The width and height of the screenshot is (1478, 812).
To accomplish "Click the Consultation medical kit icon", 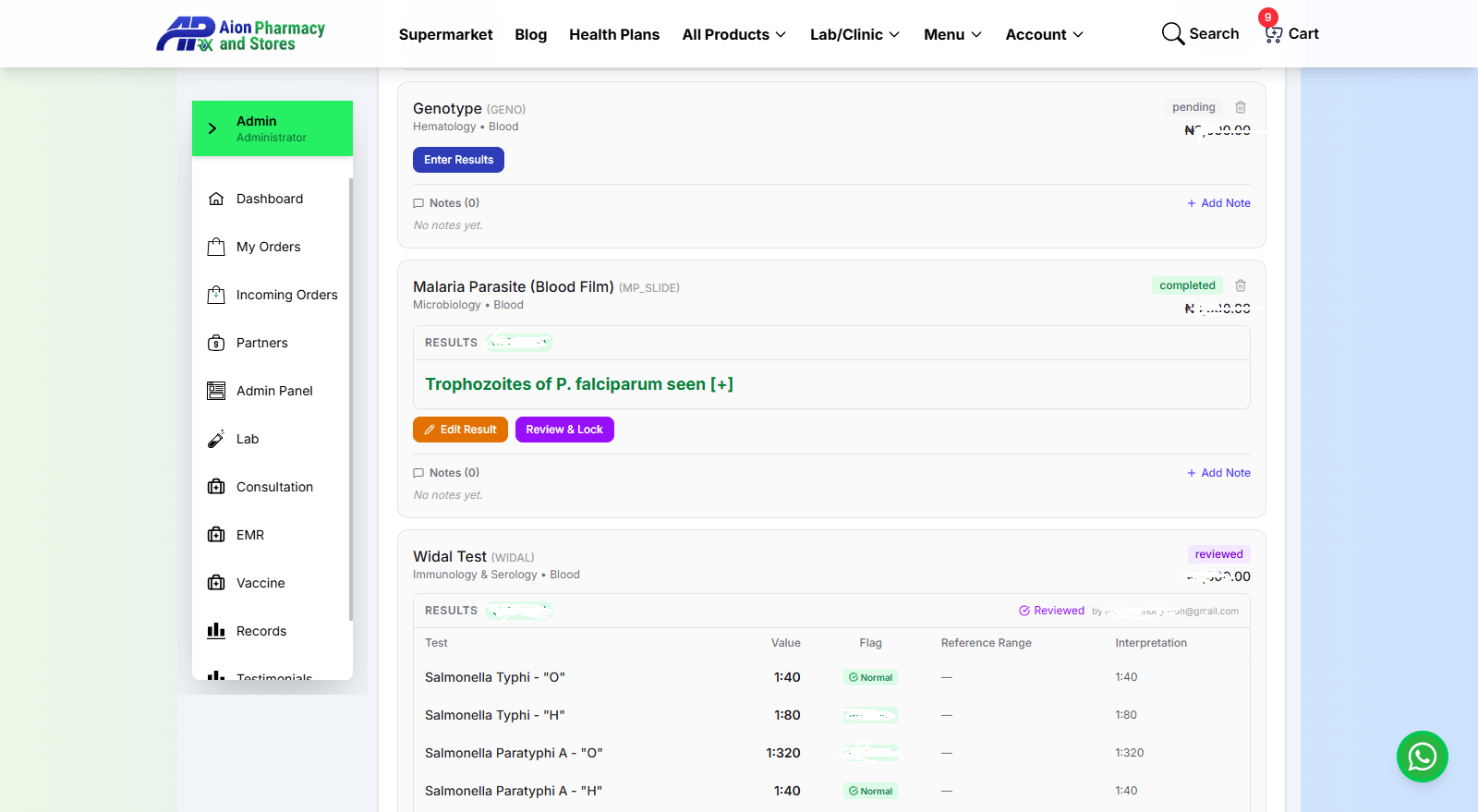I will 216,487.
